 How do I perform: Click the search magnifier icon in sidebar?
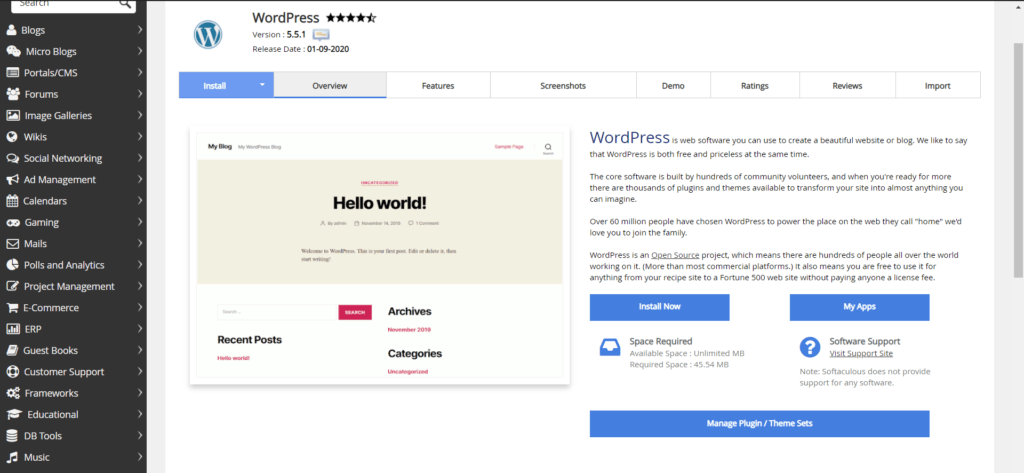coord(125,4)
